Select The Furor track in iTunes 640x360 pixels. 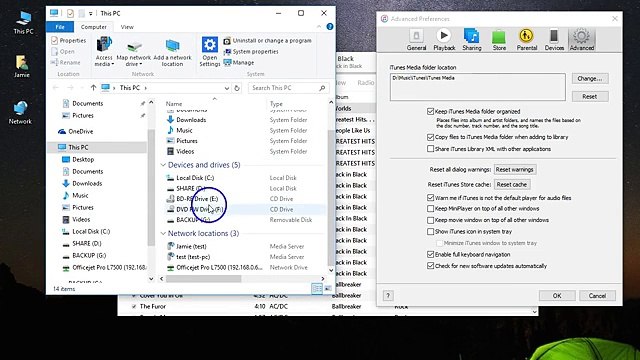pos(153,307)
